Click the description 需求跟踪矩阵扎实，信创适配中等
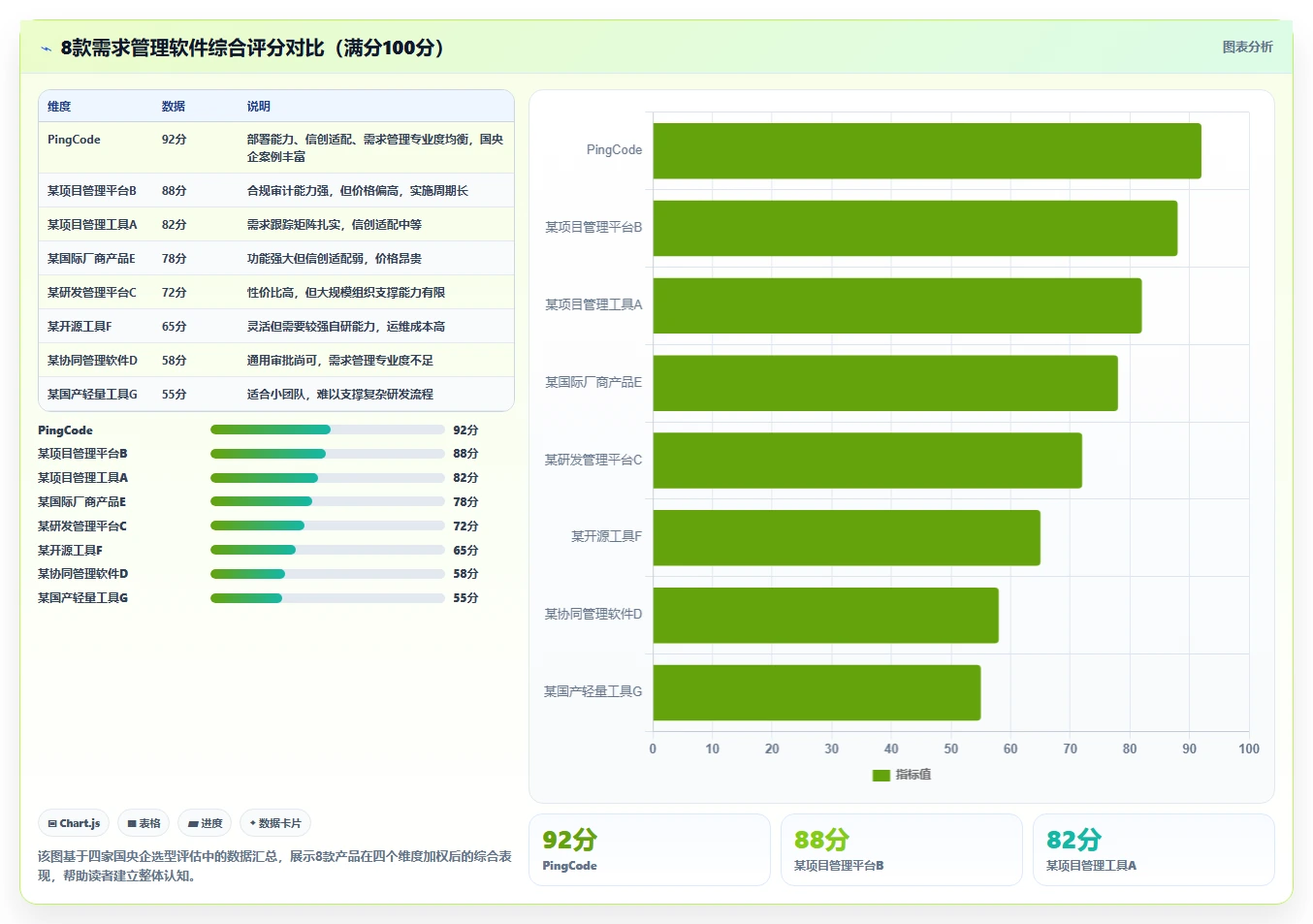Image resolution: width=1313 pixels, height=924 pixels. (335, 225)
